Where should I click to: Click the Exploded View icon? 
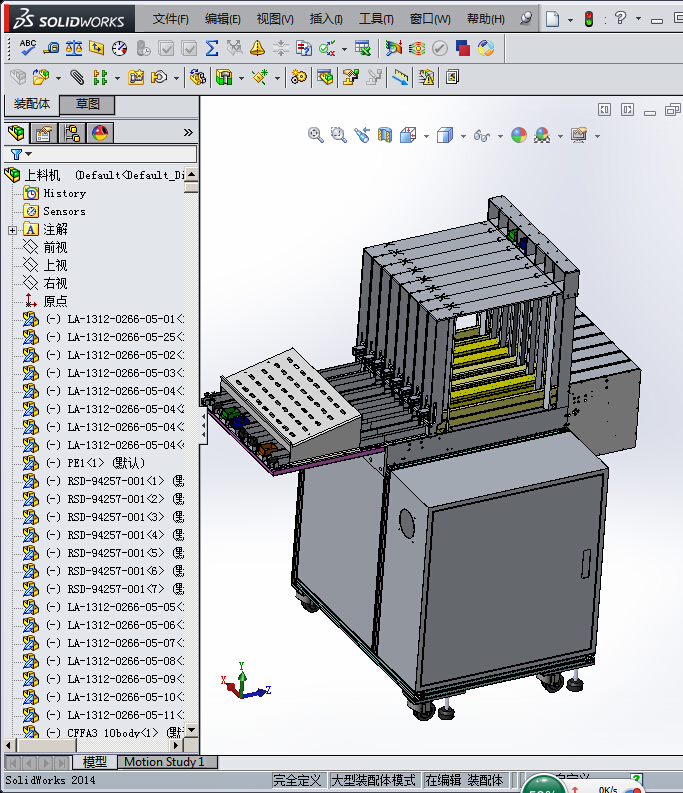click(x=351, y=77)
